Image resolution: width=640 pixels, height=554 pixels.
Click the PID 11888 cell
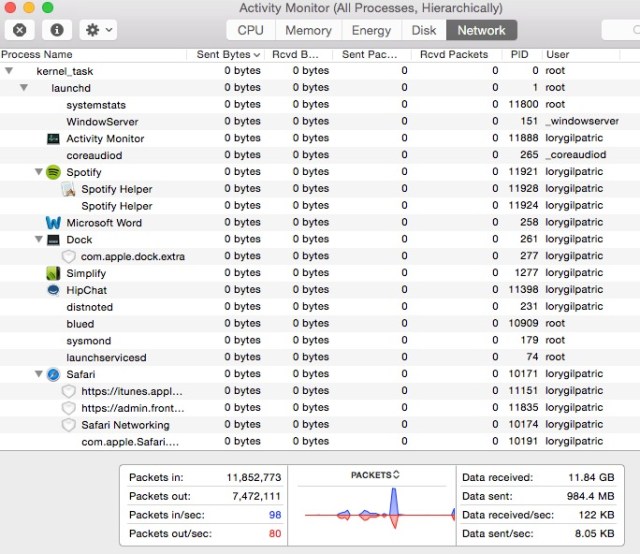pyautogui.click(x=523, y=138)
